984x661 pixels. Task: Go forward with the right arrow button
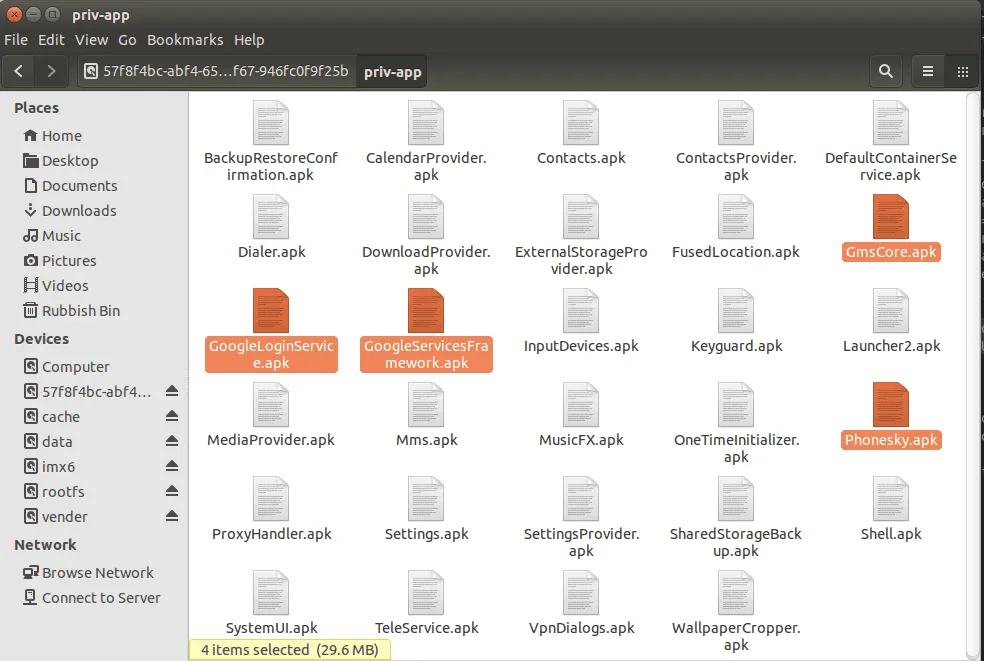click(51, 72)
